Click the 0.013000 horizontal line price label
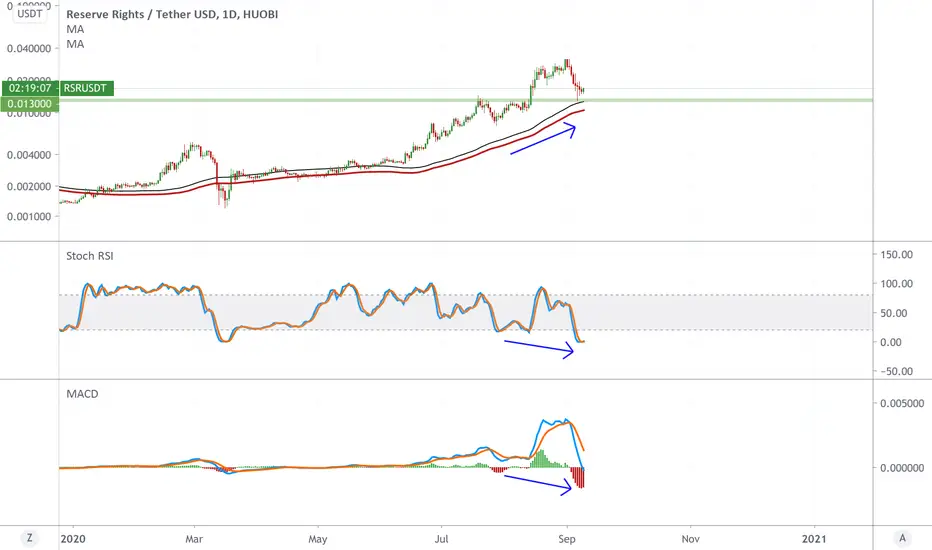 coord(30,104)
